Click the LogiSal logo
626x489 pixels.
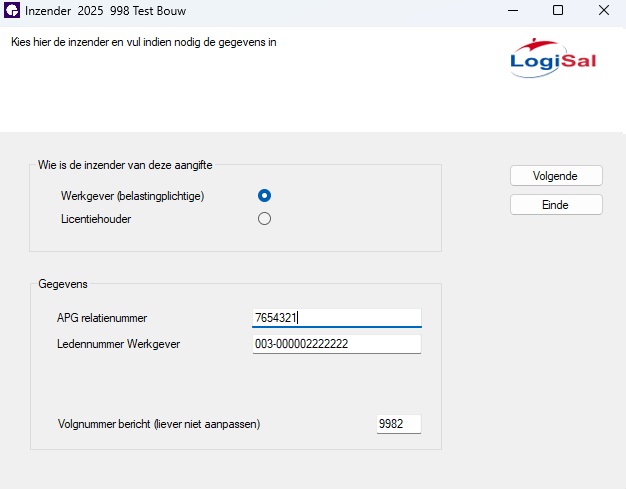coord(553,58)
